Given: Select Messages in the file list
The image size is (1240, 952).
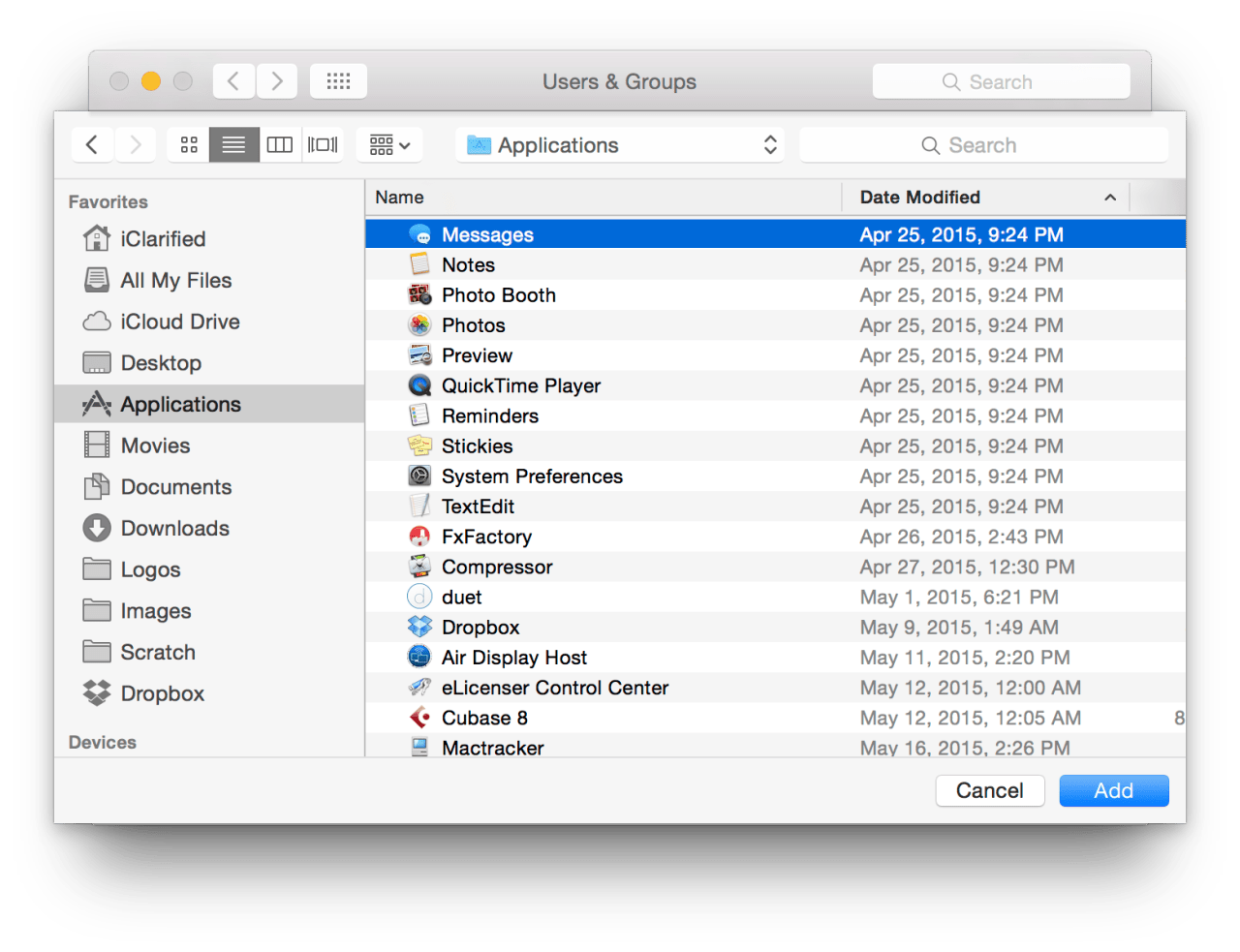Looking at the screenshot, I should tap(487, 233).
